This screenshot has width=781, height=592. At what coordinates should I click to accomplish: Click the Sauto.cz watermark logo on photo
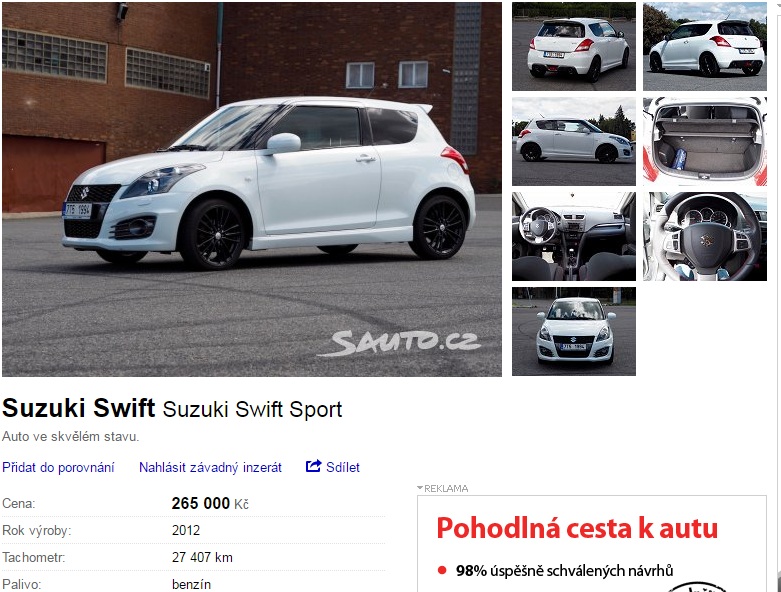click(x=399, y=344)
